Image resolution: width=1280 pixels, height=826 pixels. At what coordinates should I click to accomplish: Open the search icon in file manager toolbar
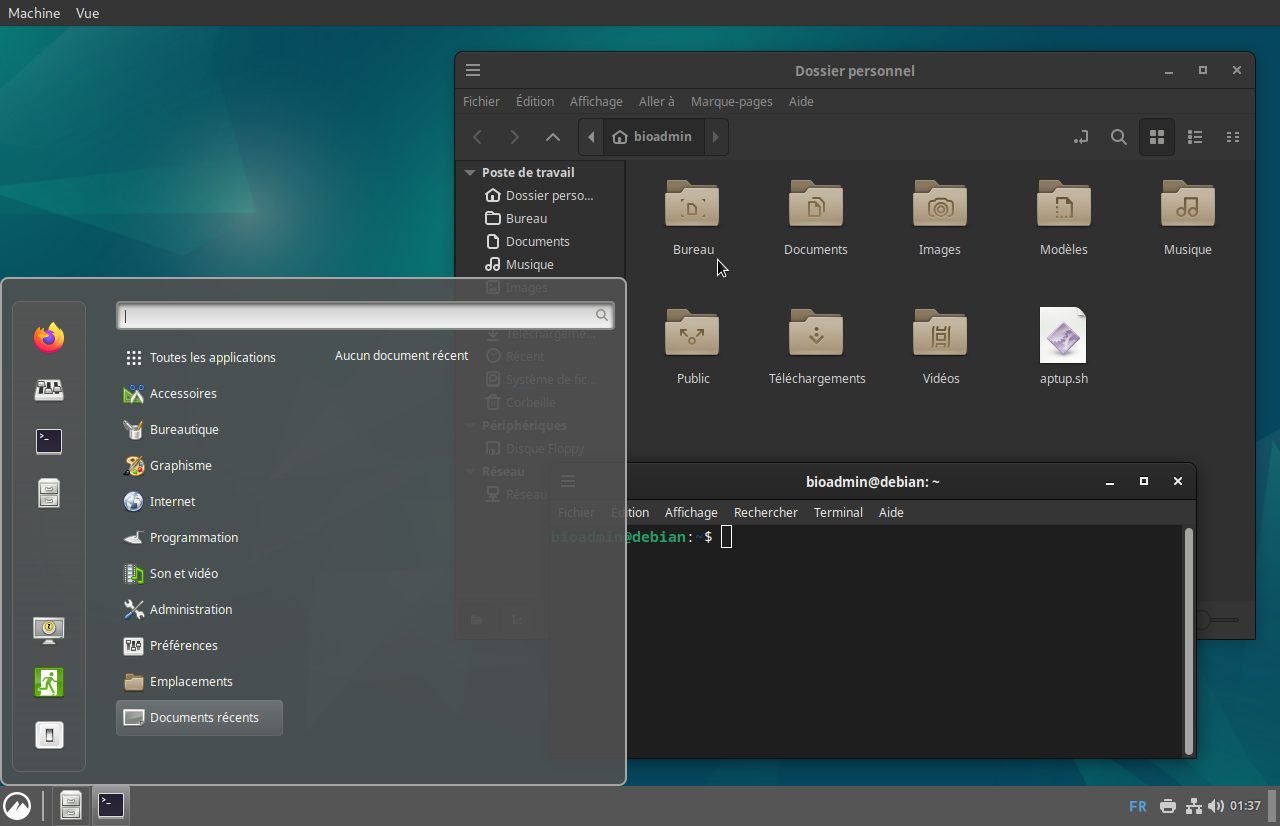pyautogui.click(x=1119, y=137)
